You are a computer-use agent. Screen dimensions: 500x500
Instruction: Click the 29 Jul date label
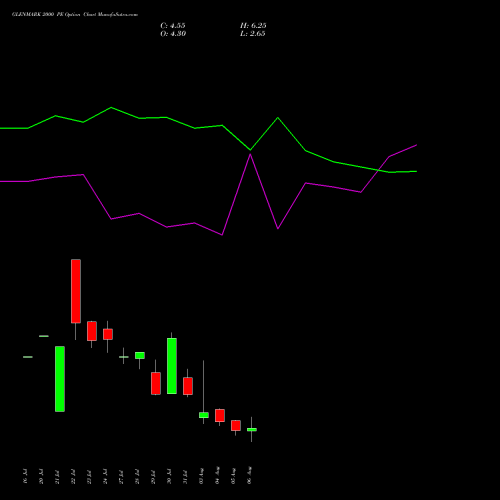(153, 476)
